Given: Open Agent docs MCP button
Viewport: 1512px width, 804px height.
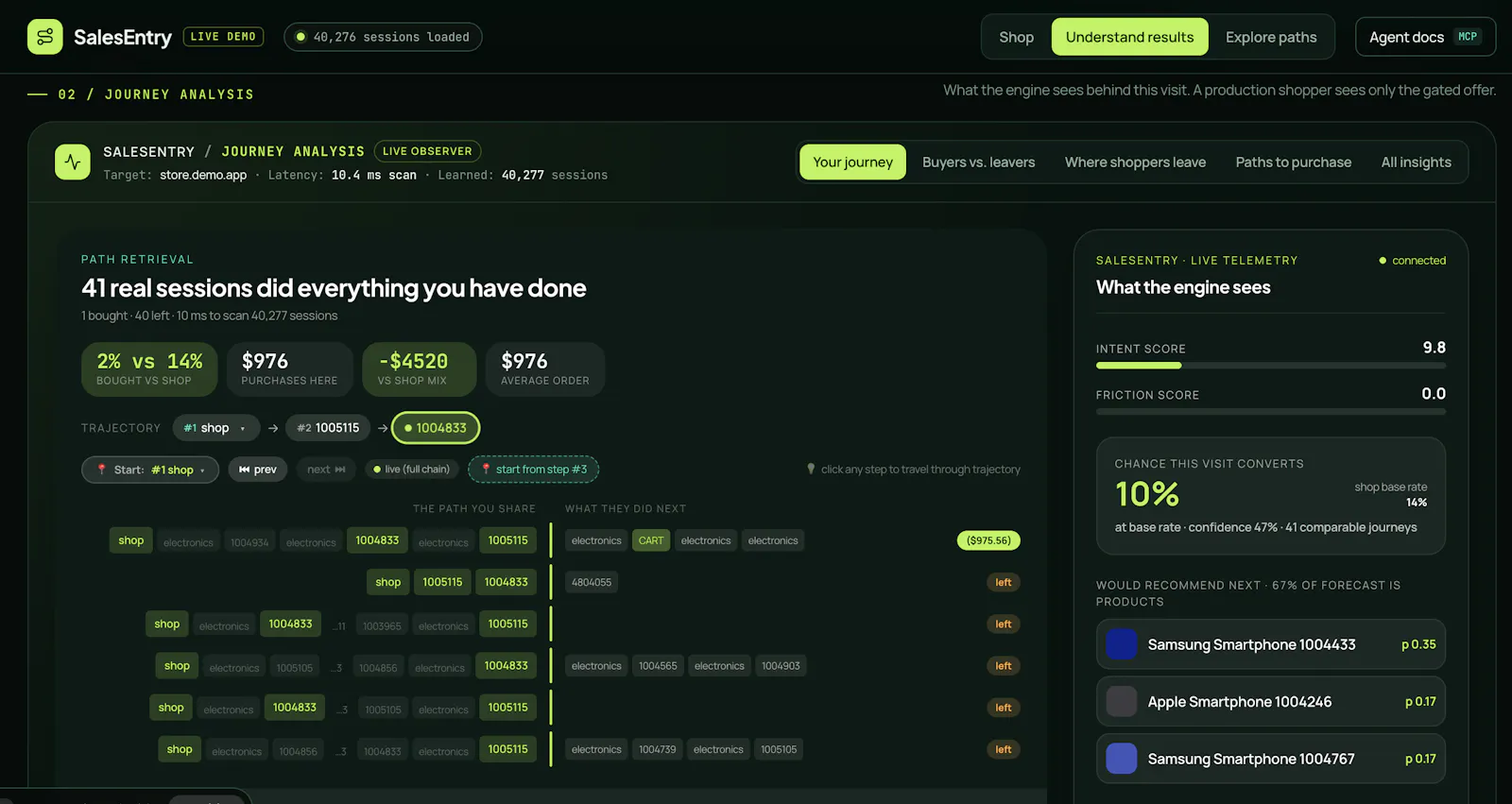Looking at the screenshot, I should click(1425, 37).
